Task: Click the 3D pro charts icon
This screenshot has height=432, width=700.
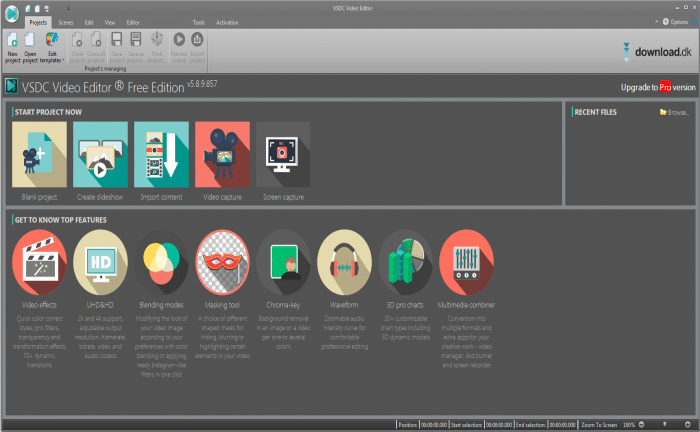Action: pos(405,262)
